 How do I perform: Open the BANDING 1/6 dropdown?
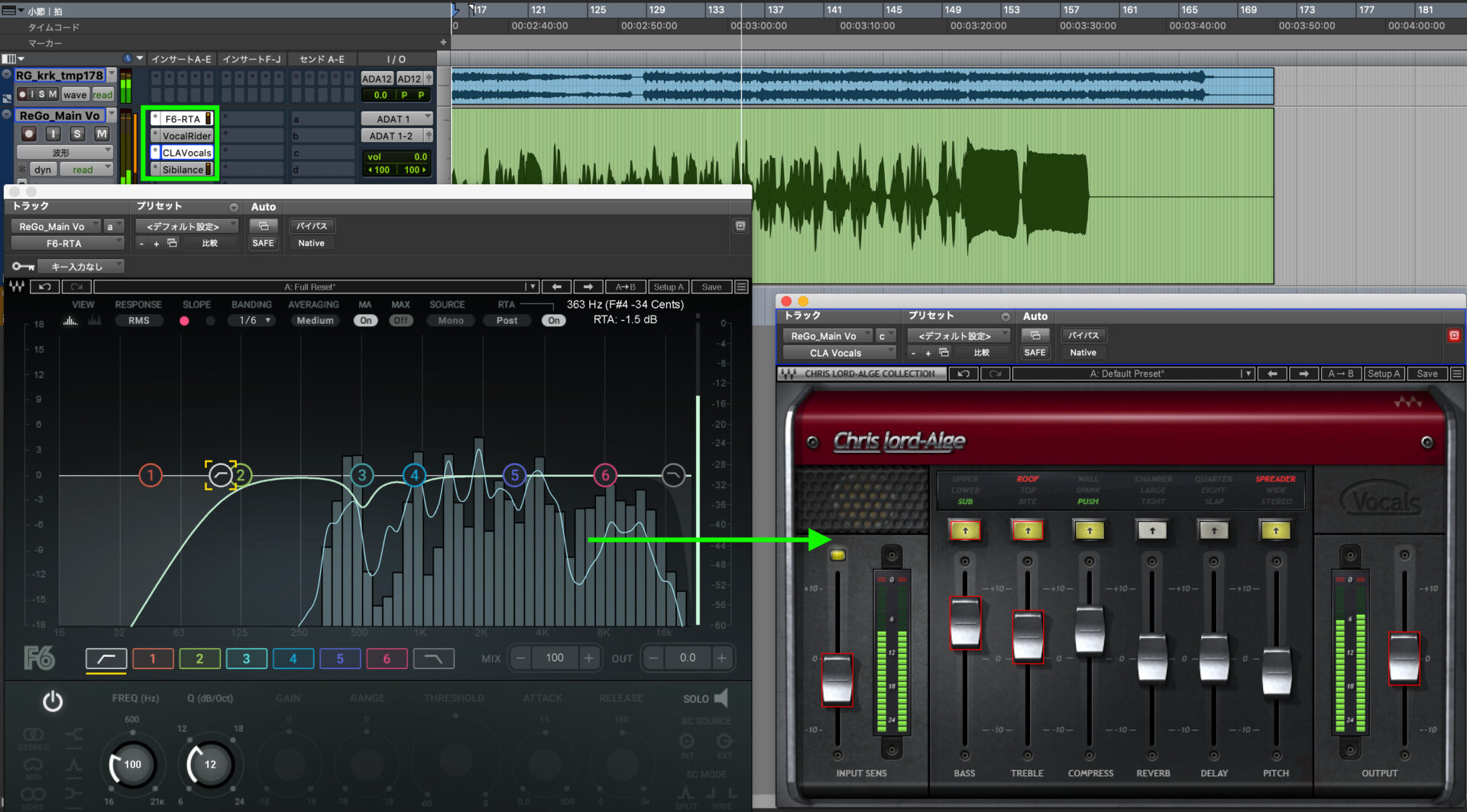click(252, 320)
